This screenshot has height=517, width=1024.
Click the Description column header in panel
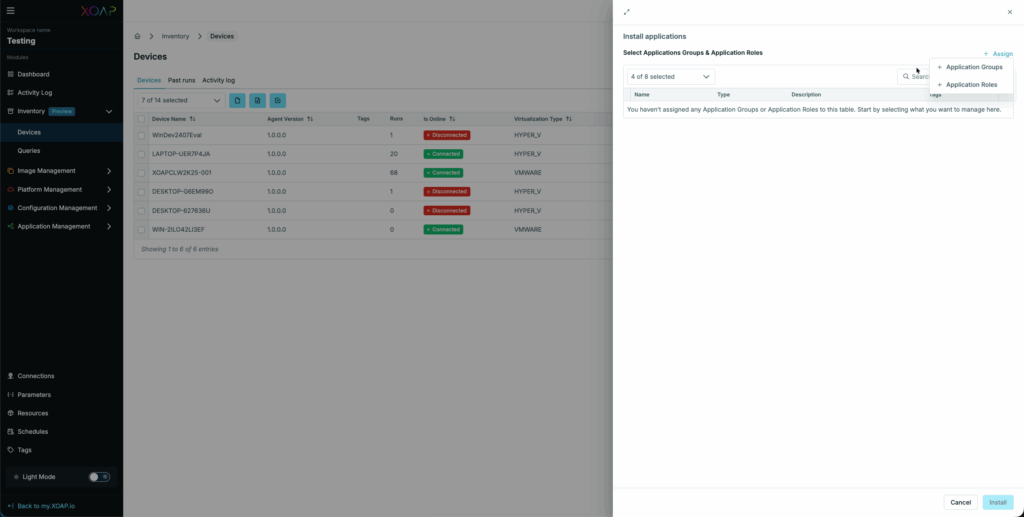(806, 95)
